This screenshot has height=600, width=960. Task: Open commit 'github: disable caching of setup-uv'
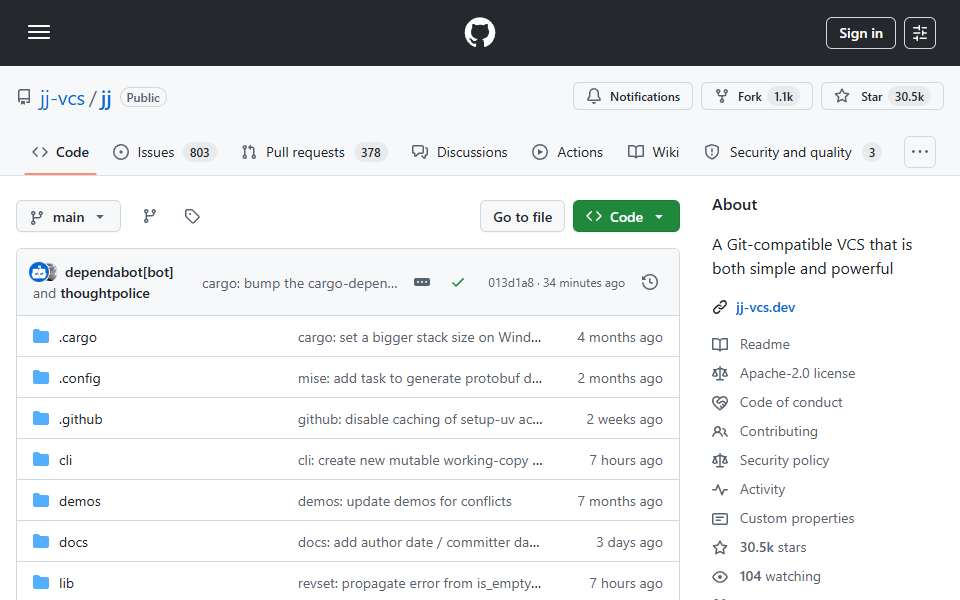[x=419, y=419]
